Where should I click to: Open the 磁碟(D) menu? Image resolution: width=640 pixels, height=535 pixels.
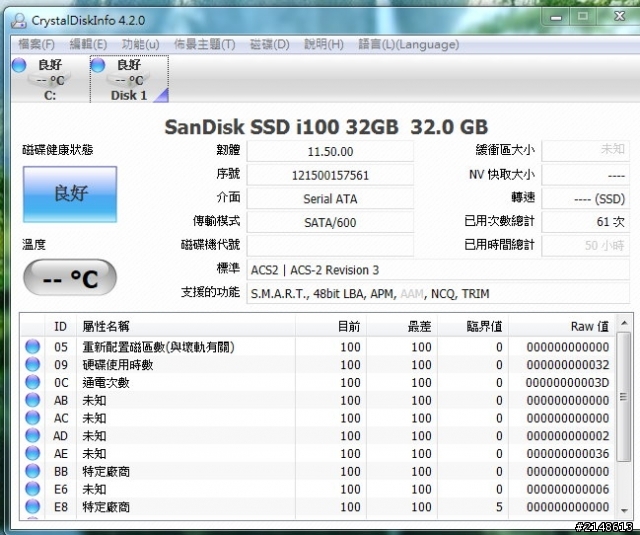[269, 44]
